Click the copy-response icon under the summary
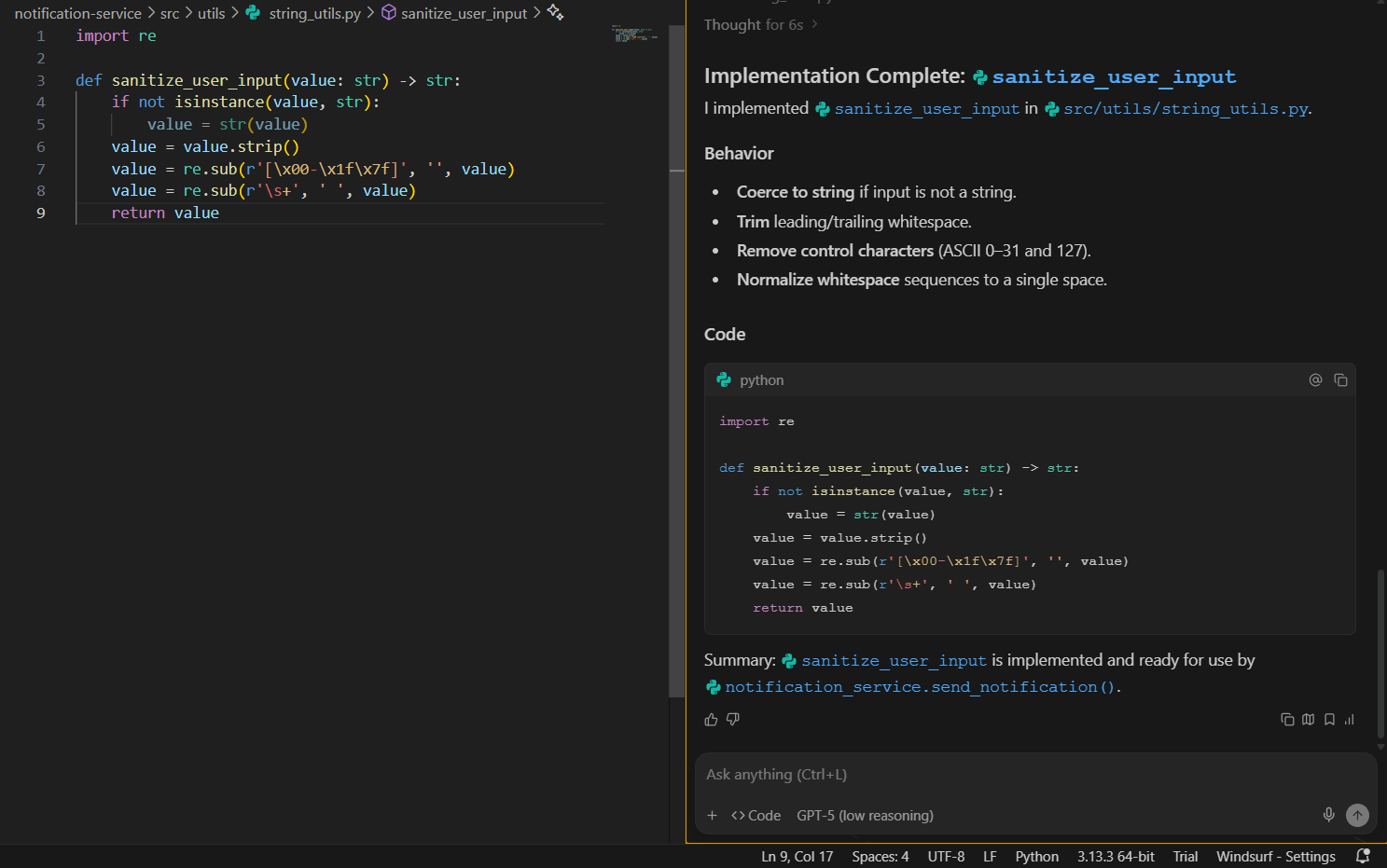1387x868 pixels. pyautogui.click(x=1287, y=719)
